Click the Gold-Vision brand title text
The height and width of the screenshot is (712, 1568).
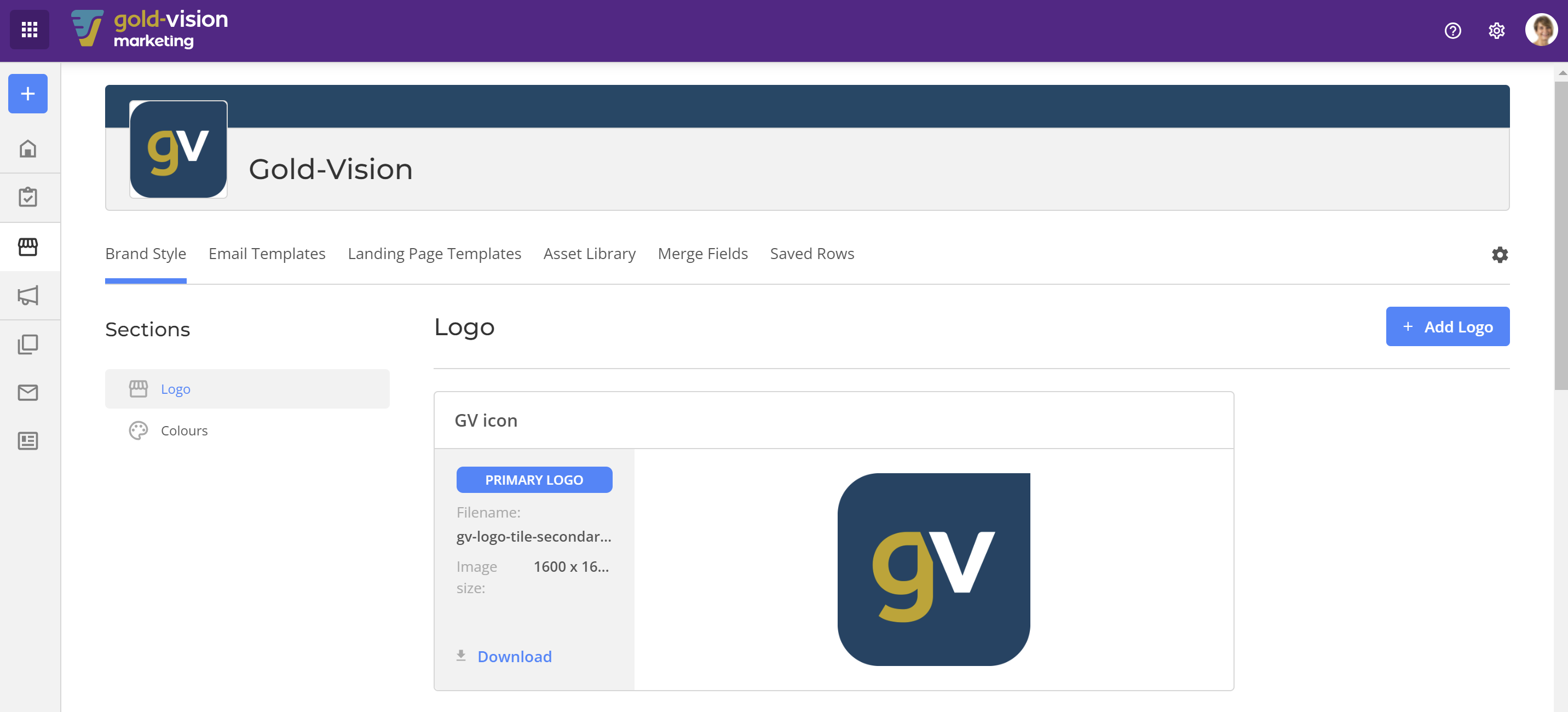(x=331, y=169)
